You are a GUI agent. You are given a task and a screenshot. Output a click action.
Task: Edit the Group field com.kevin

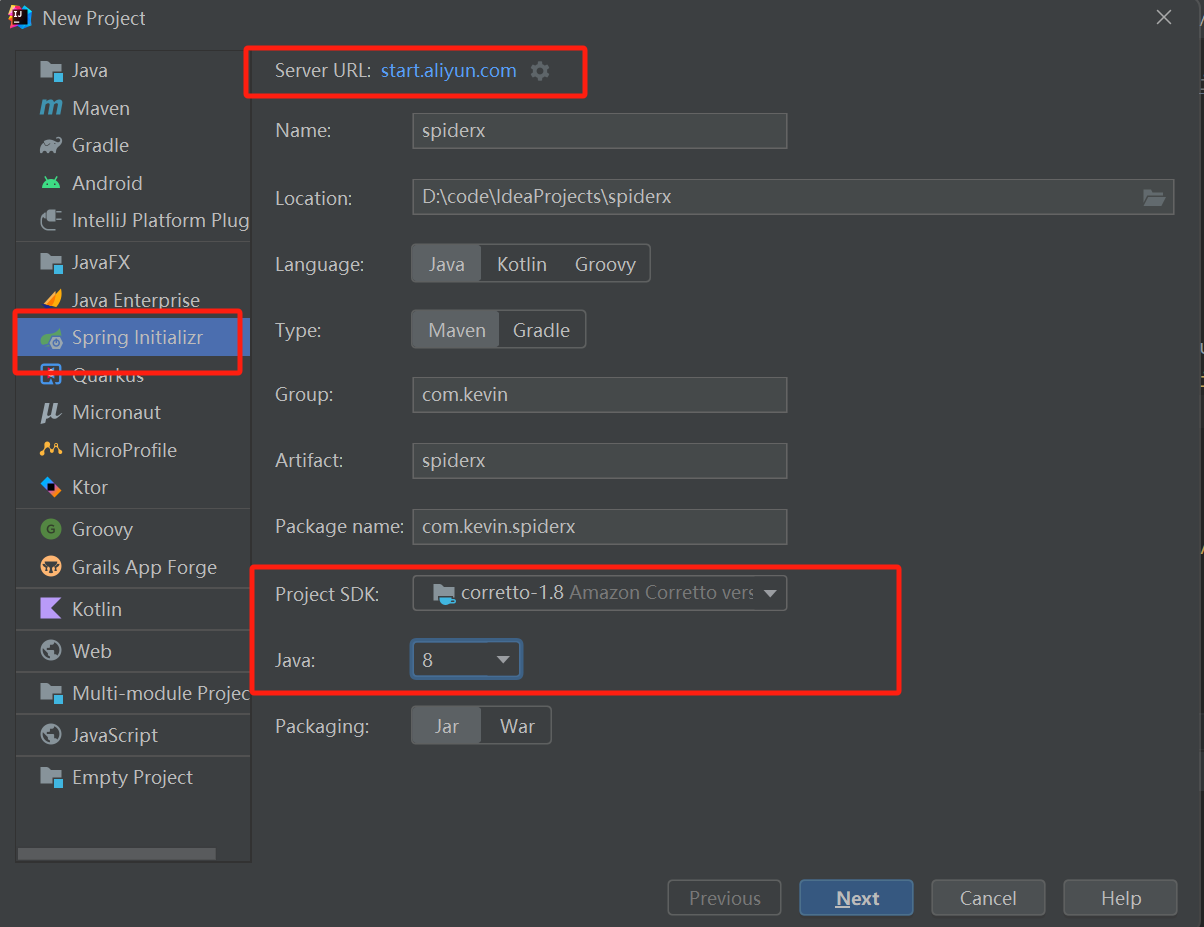click(600, 395)
